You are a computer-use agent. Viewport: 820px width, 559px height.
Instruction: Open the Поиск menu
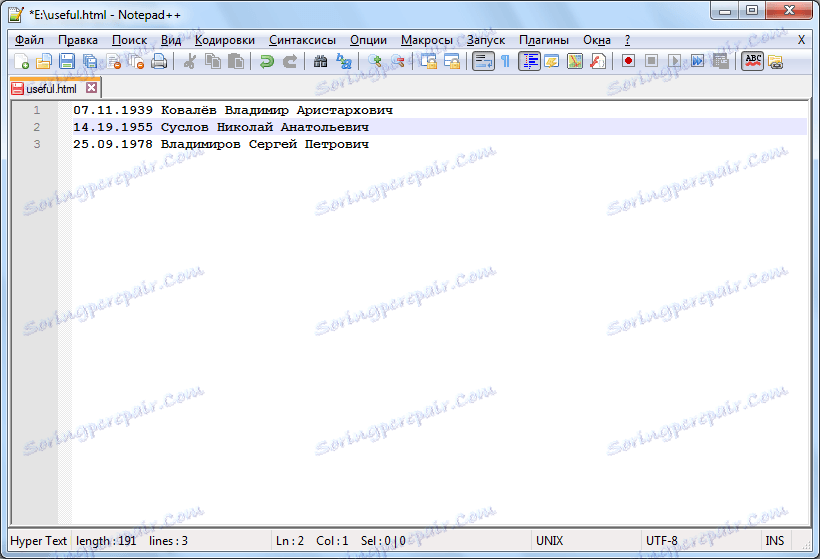pos(129,40)
